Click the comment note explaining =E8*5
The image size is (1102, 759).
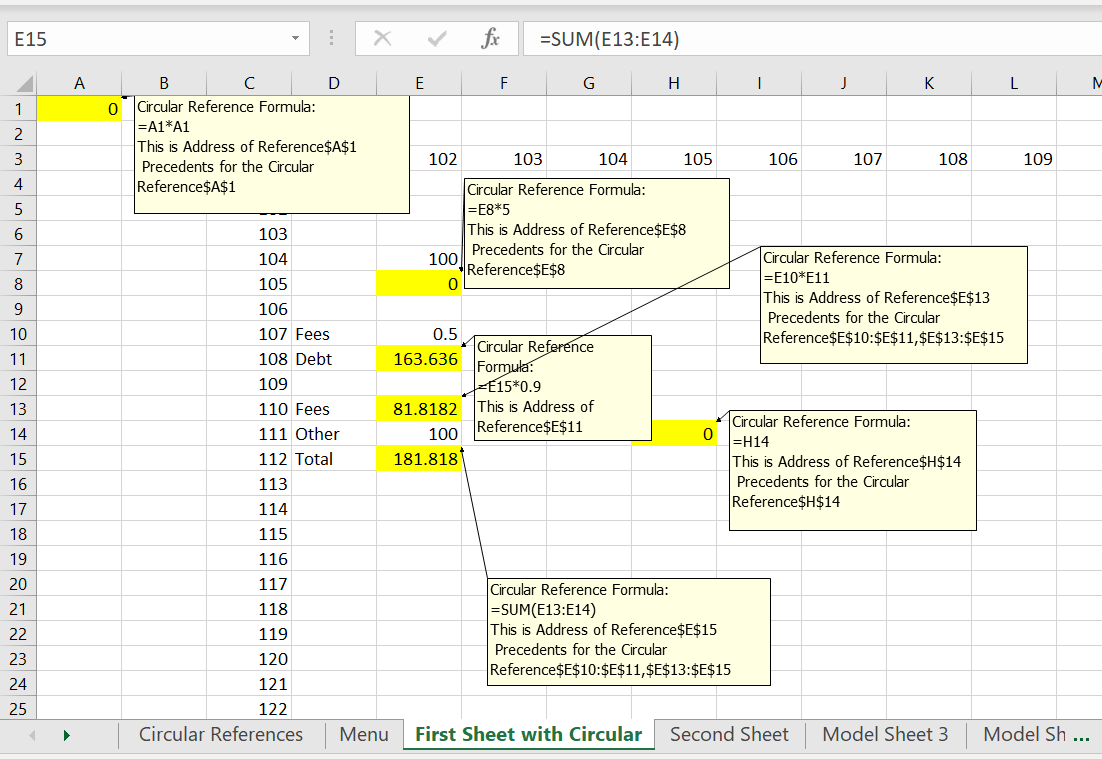coord(596,233)
